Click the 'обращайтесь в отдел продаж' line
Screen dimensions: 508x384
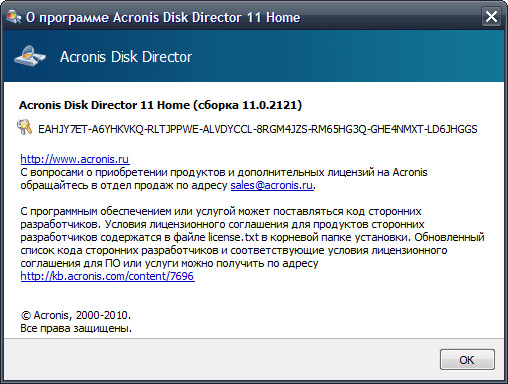[x=123, y=185]
